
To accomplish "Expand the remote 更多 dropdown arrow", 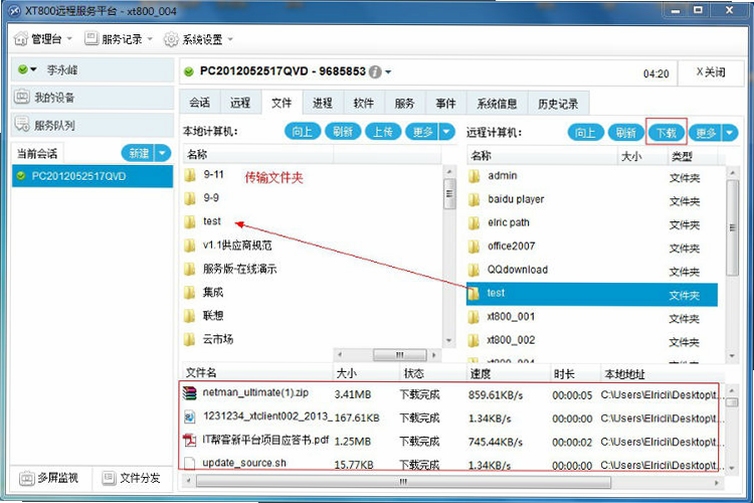I will [730, 133].
